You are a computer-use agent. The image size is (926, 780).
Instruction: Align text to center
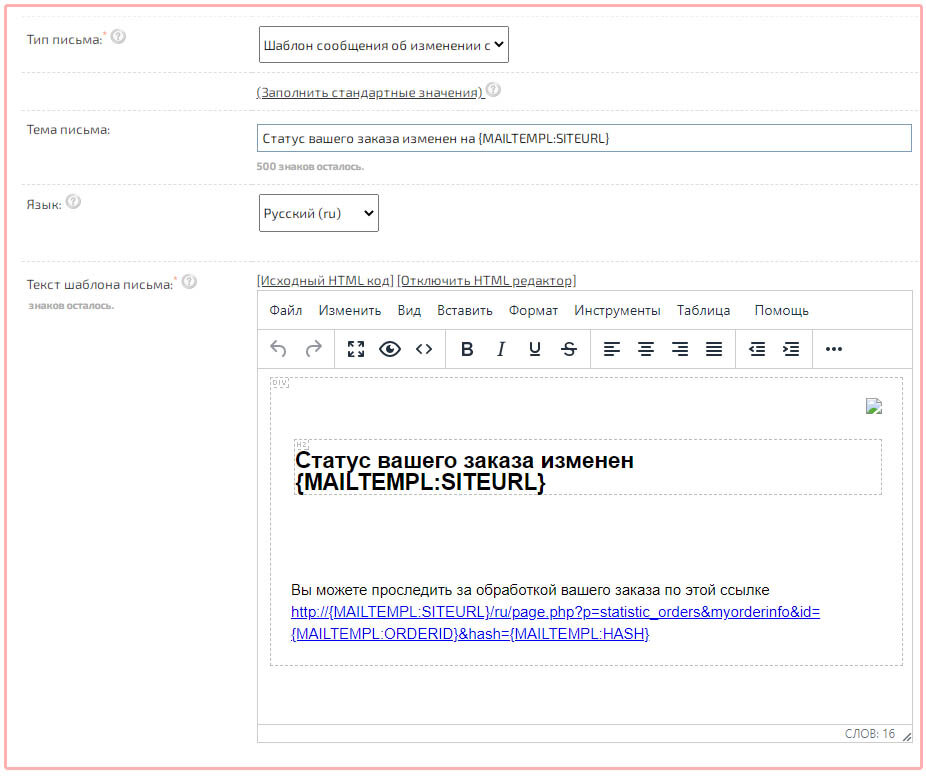click(x=646, y=349)
